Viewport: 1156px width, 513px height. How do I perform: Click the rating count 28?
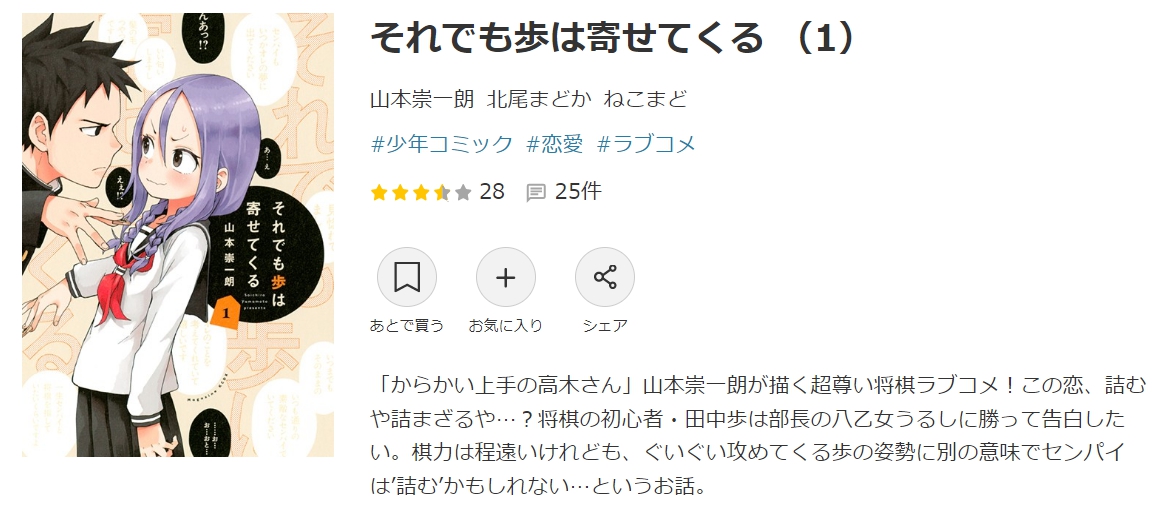(492, 192)
